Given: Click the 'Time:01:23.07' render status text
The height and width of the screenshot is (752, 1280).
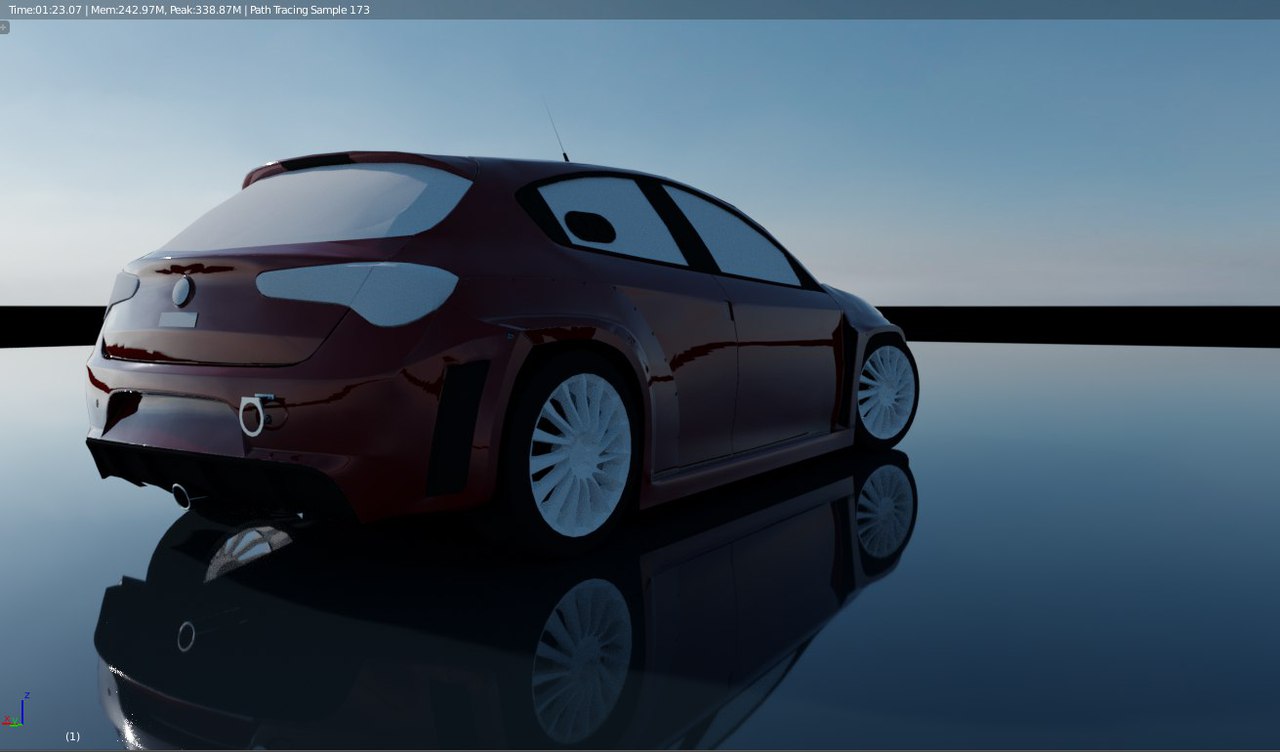Looking at the screenshot, I should point(45,10).
